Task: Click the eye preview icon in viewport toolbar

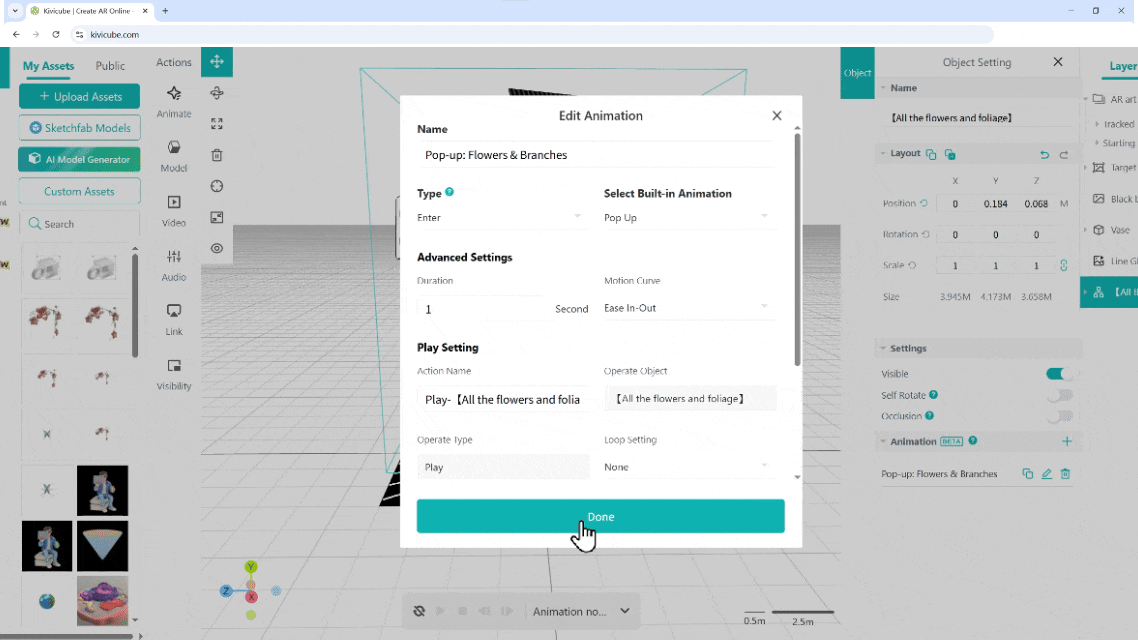Action: tap(217, 248)
